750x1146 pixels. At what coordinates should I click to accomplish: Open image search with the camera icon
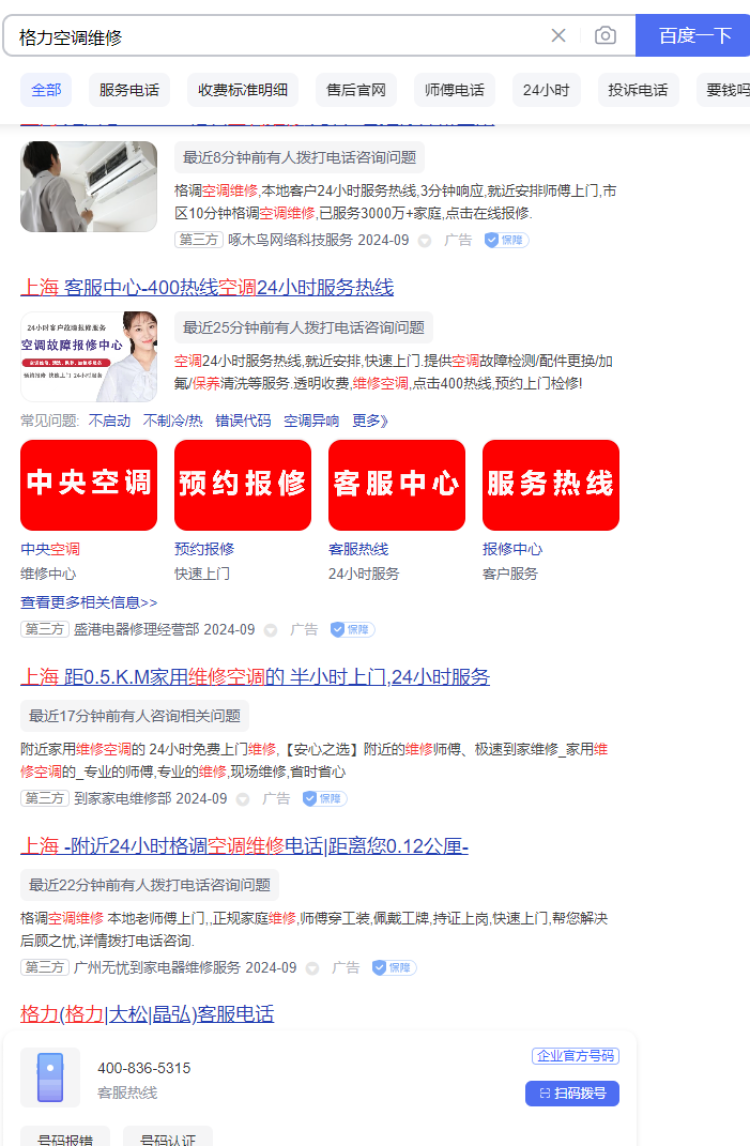coord(605,35)
